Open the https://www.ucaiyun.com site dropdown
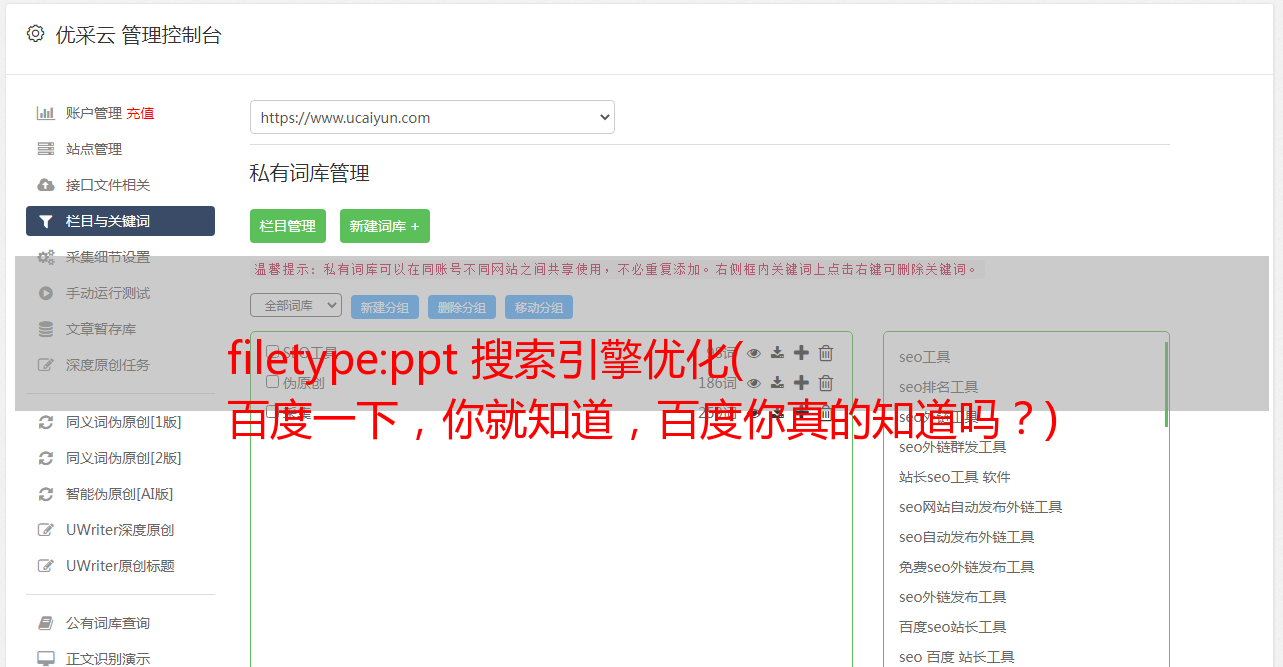 (432, 117)
